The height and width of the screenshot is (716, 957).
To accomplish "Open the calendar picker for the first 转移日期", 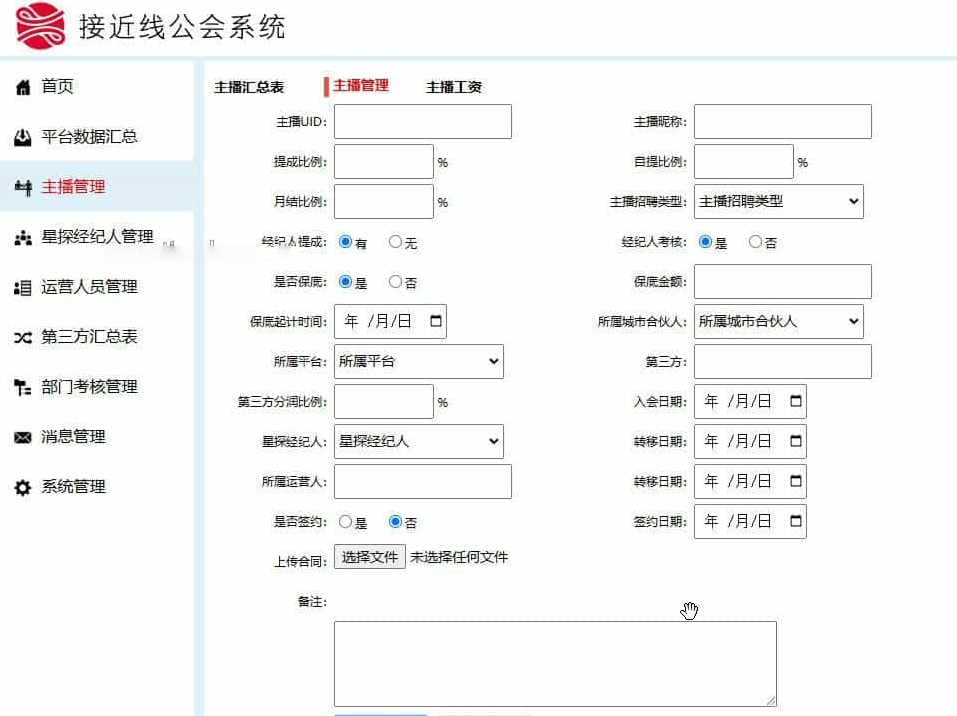I will tap(796, 441).
